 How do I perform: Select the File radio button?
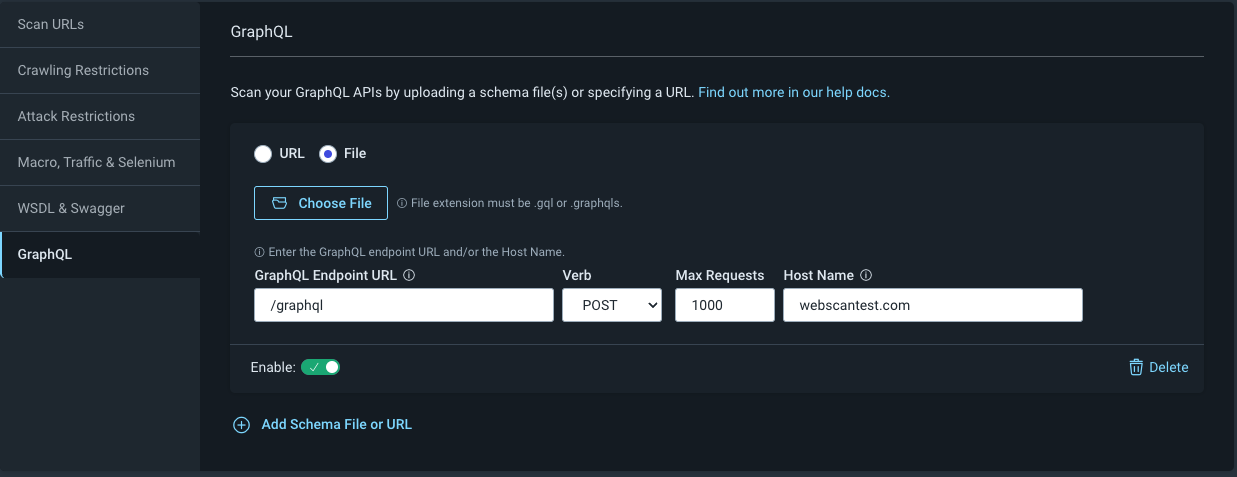(x=327, y=154)
